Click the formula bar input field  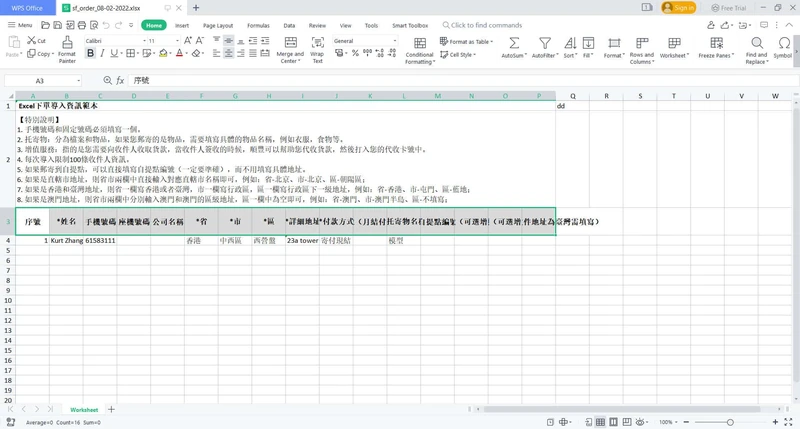[x=462, y=81]
